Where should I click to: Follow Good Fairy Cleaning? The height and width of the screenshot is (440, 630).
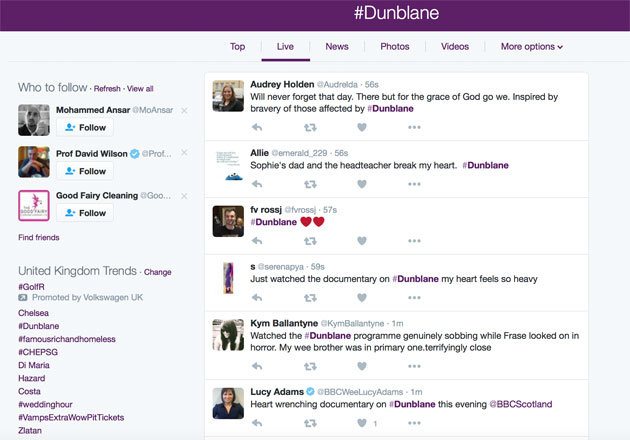pos(85,213)
